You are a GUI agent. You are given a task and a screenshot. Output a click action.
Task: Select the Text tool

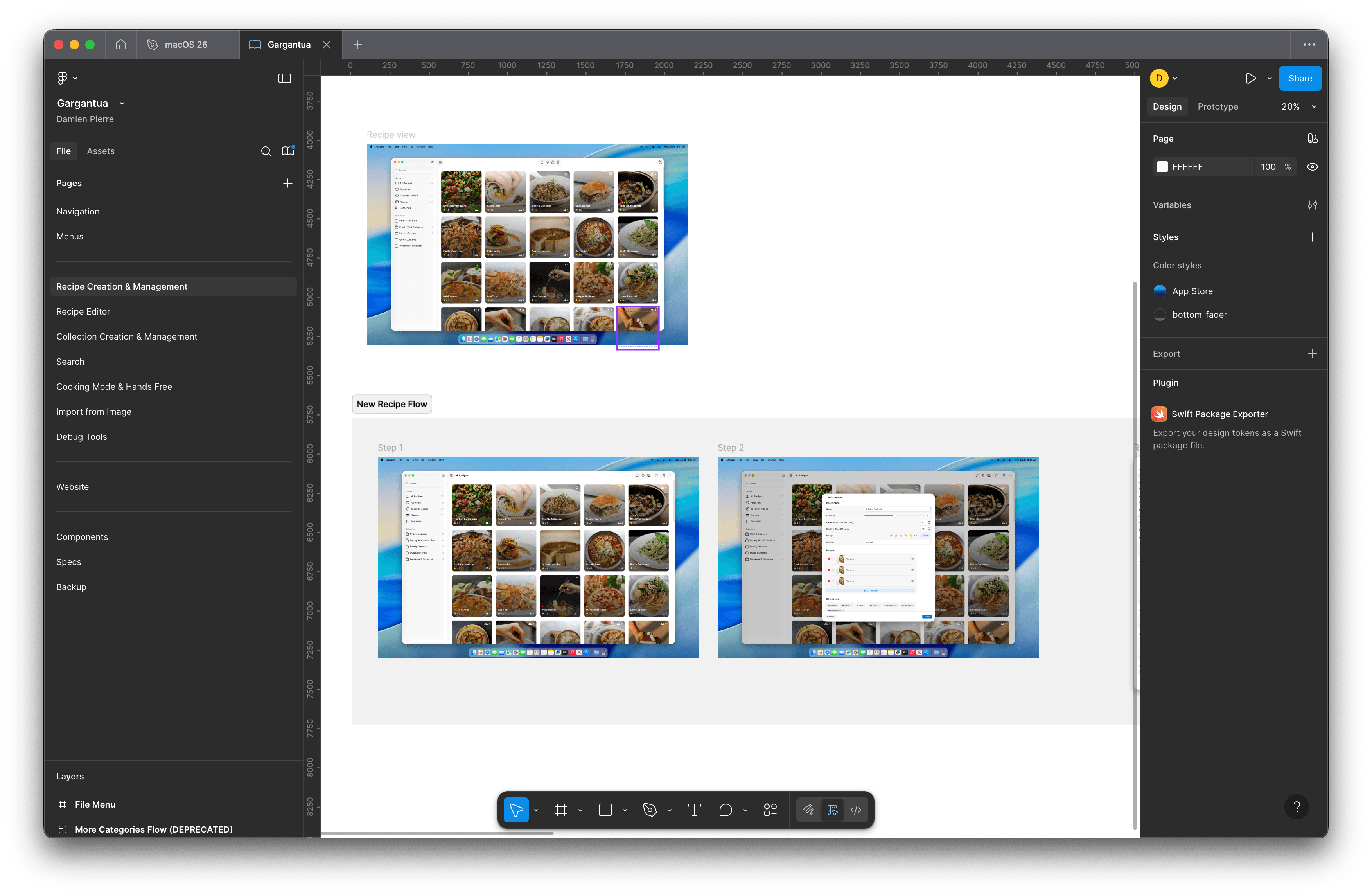(694, 810)
